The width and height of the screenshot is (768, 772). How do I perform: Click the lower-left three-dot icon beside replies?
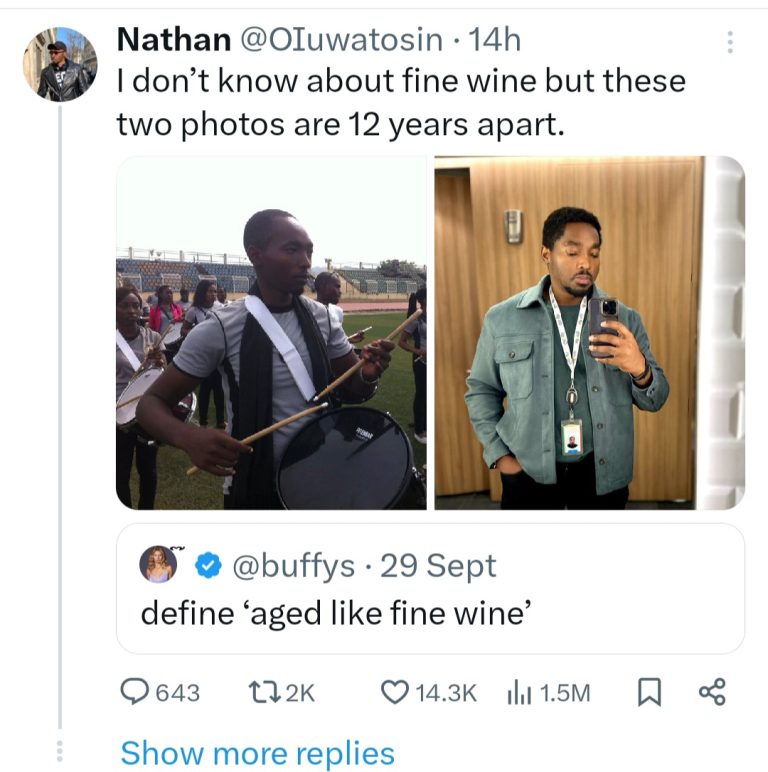click(x=59, y=750)
